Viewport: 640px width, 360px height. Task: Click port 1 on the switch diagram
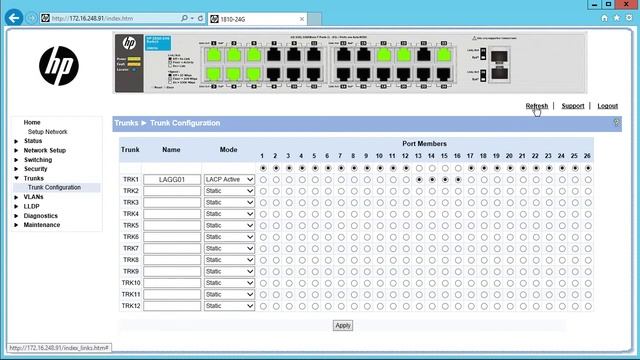coord(213,55)
